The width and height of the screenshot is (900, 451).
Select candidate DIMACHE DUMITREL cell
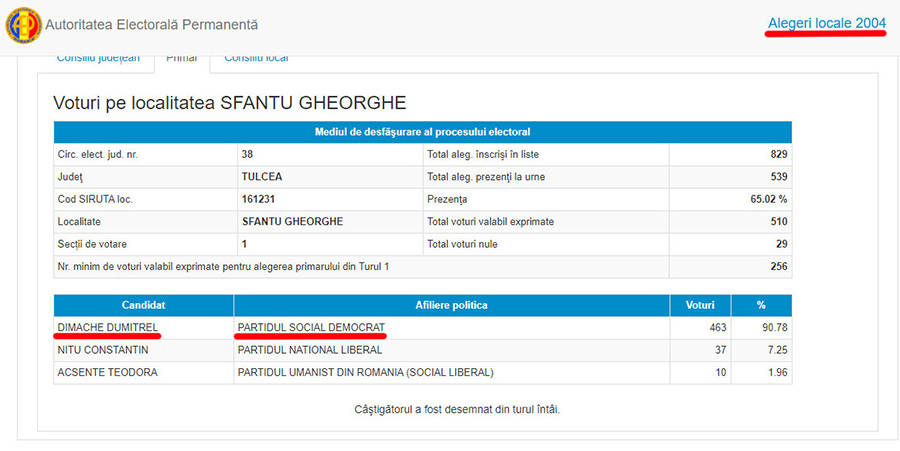coord(107,328)
